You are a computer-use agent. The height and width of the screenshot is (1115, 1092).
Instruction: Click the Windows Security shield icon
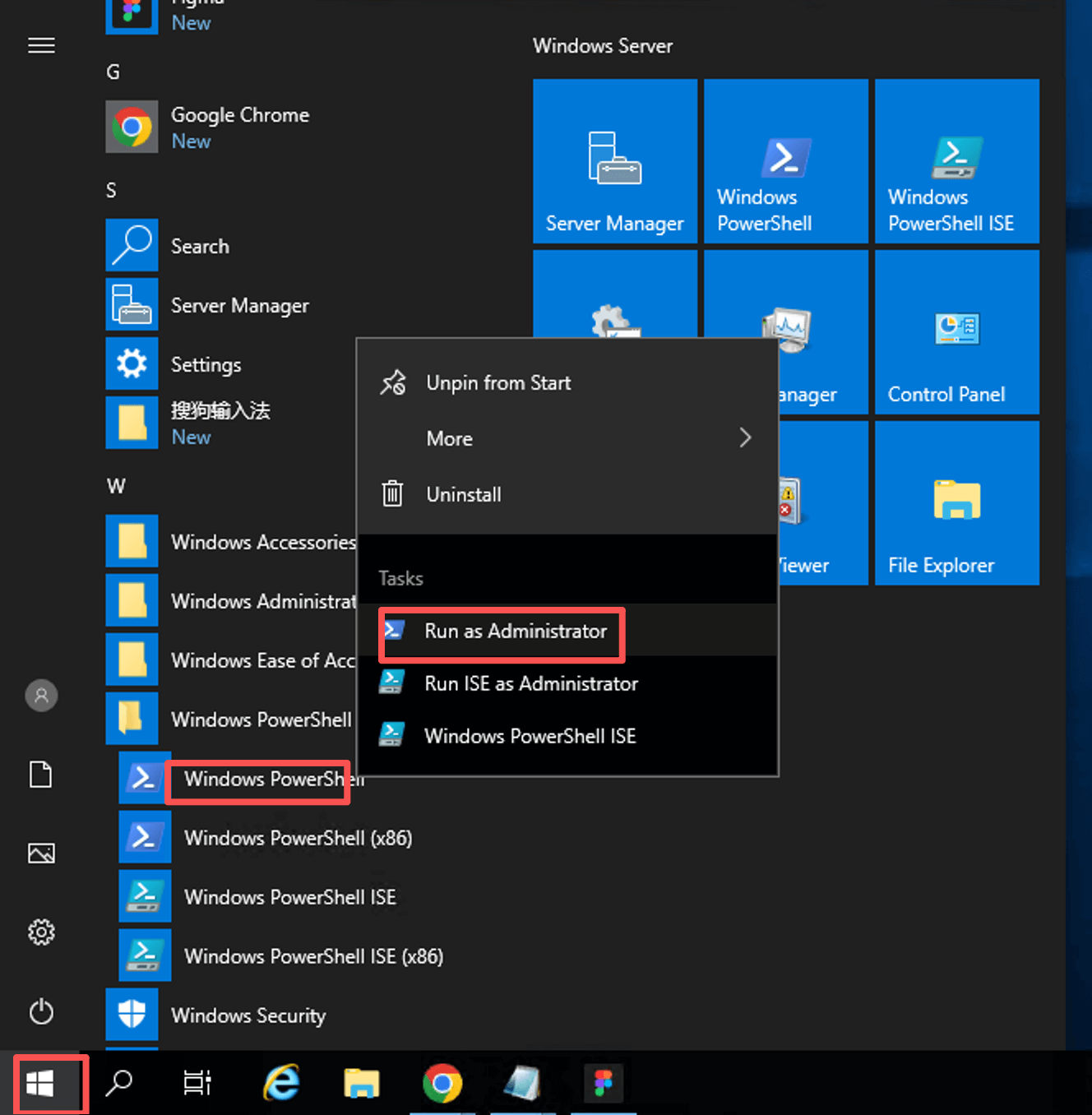pos(132,1015)
